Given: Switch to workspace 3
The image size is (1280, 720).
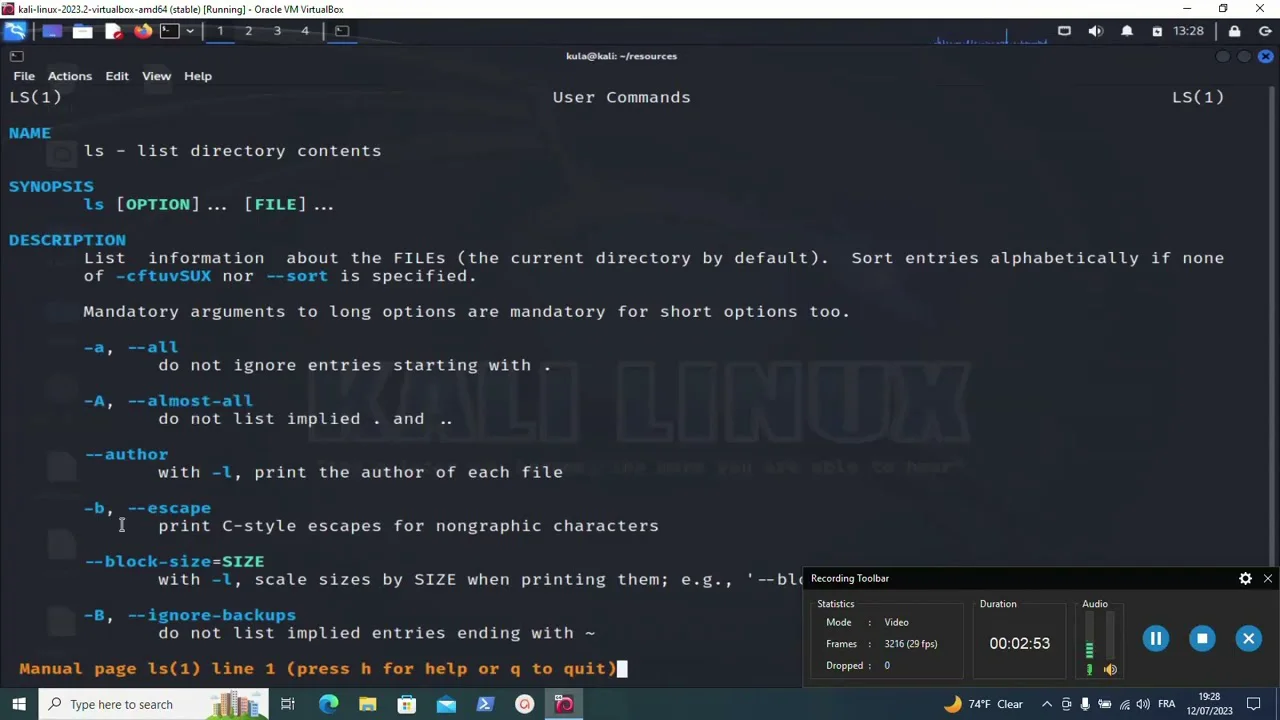Looking at the screenshot, I should (277, 31).
